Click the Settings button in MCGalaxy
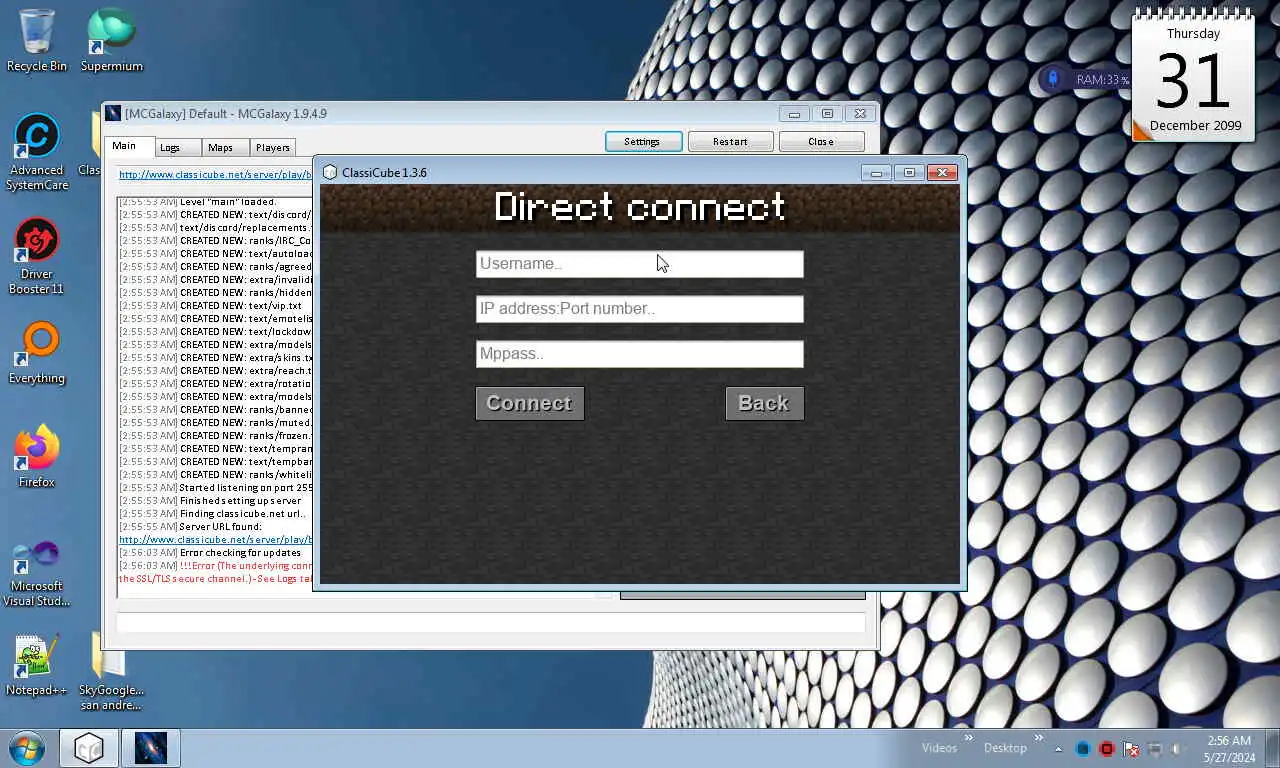 (x=643, y=142)
